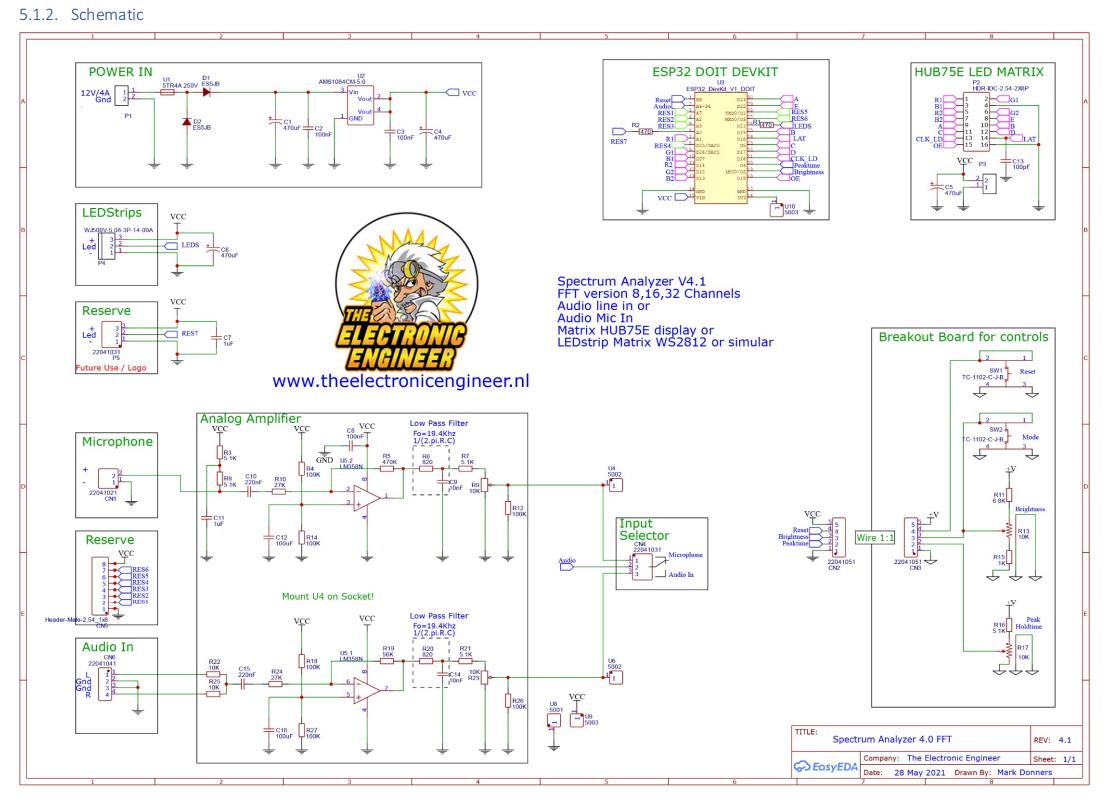Select the 'Analog Amplifier' block title
Viewport: 1107px width, 802px height.
[x=250, y=419]
